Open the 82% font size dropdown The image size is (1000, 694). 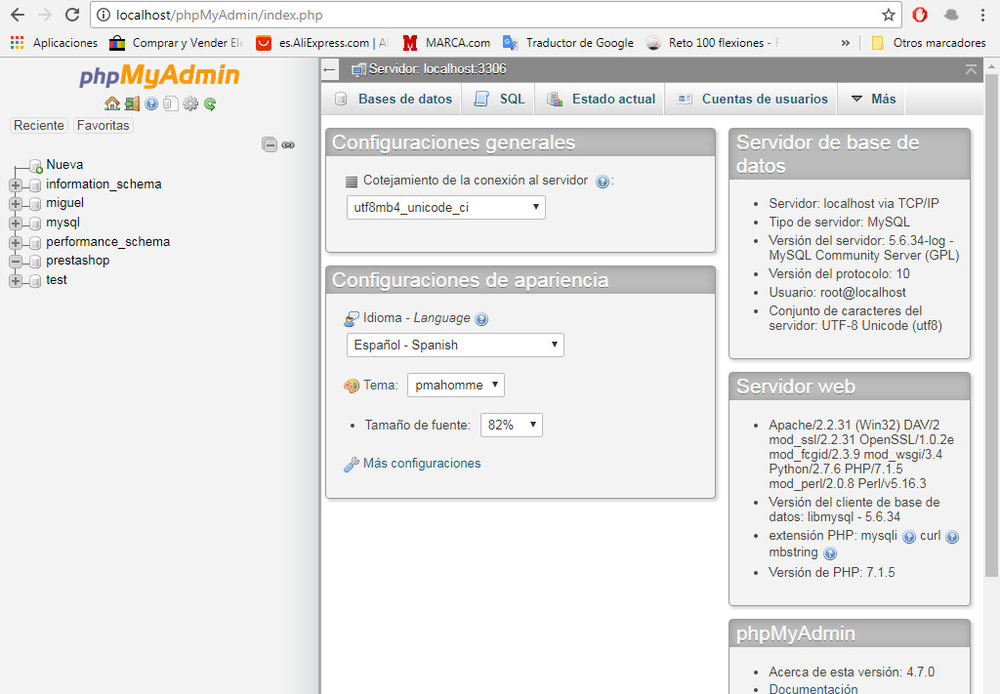pos(511,425)
